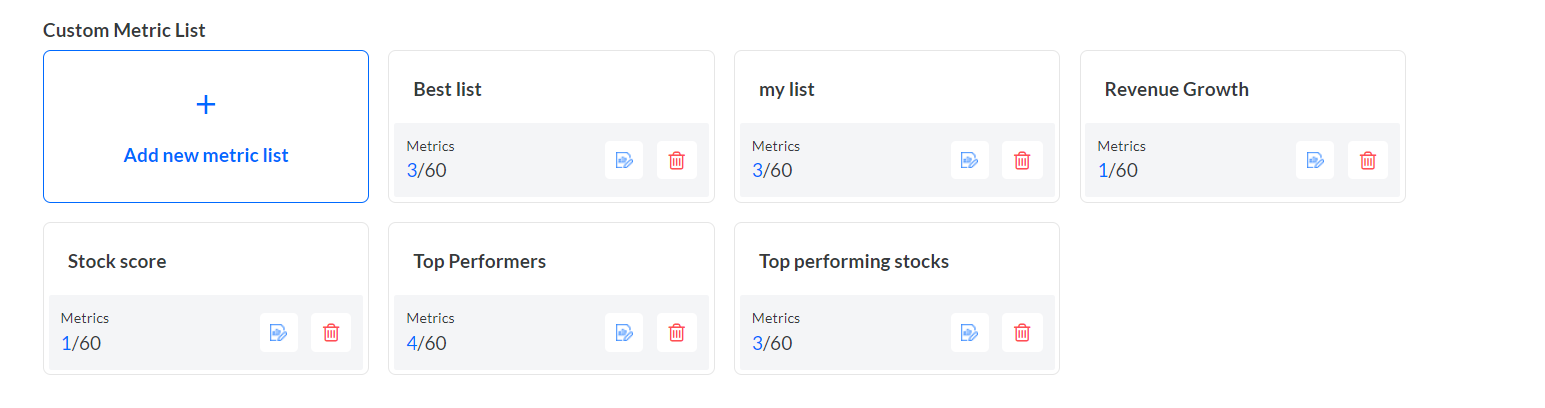The width and height of the screenshot is (1545, 408).
Task: Edit the Revenue Growth metric list
Action: point(1316,160)
